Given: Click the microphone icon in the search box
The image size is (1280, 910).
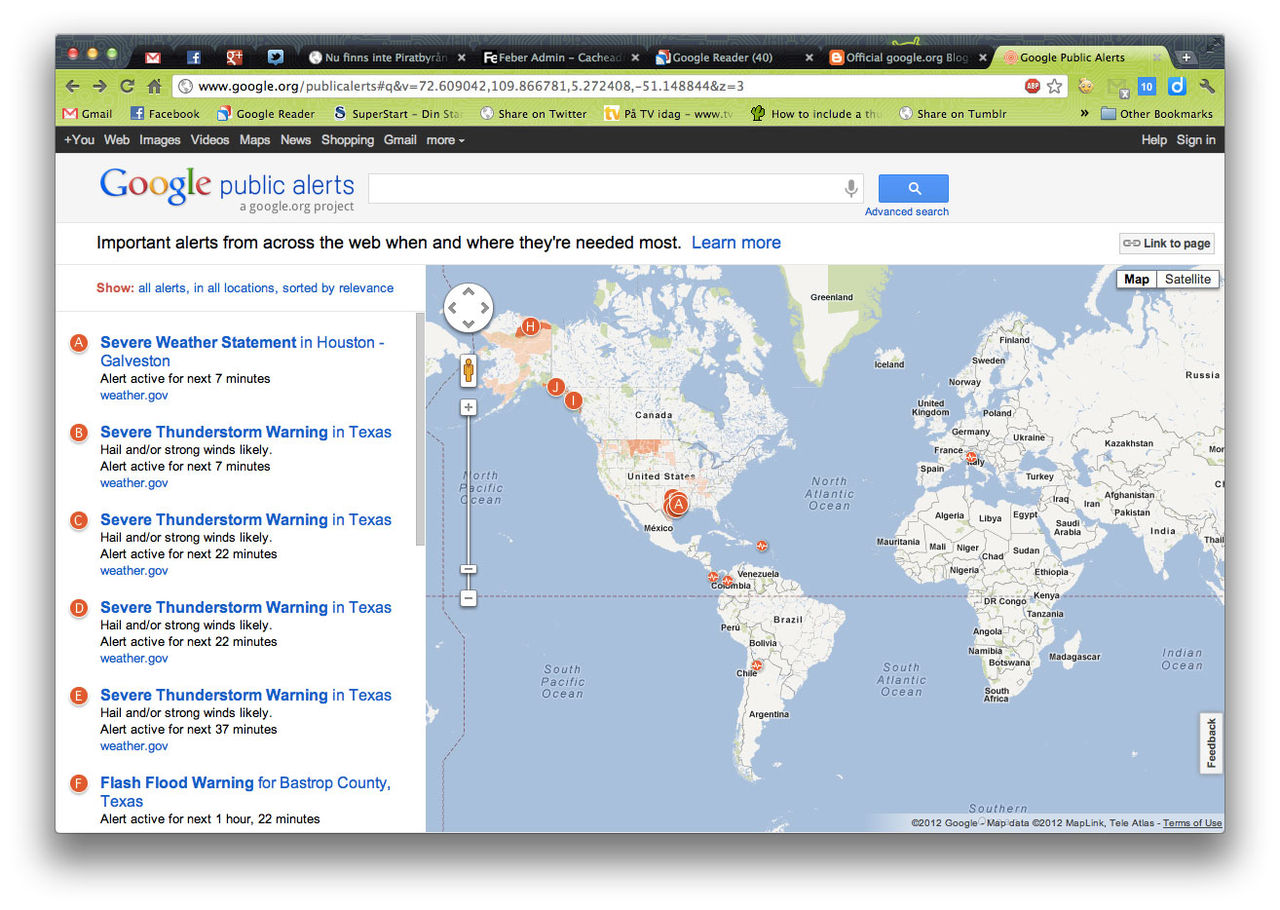Looking at the screenshot, I should pos(850,188).
